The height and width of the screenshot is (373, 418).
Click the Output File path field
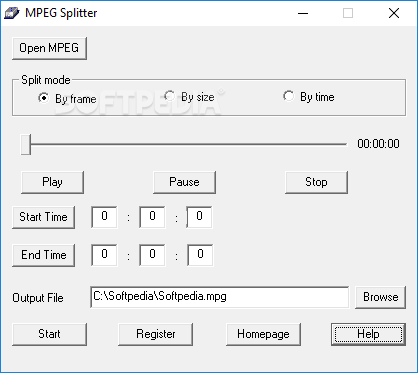pos(220,297)
